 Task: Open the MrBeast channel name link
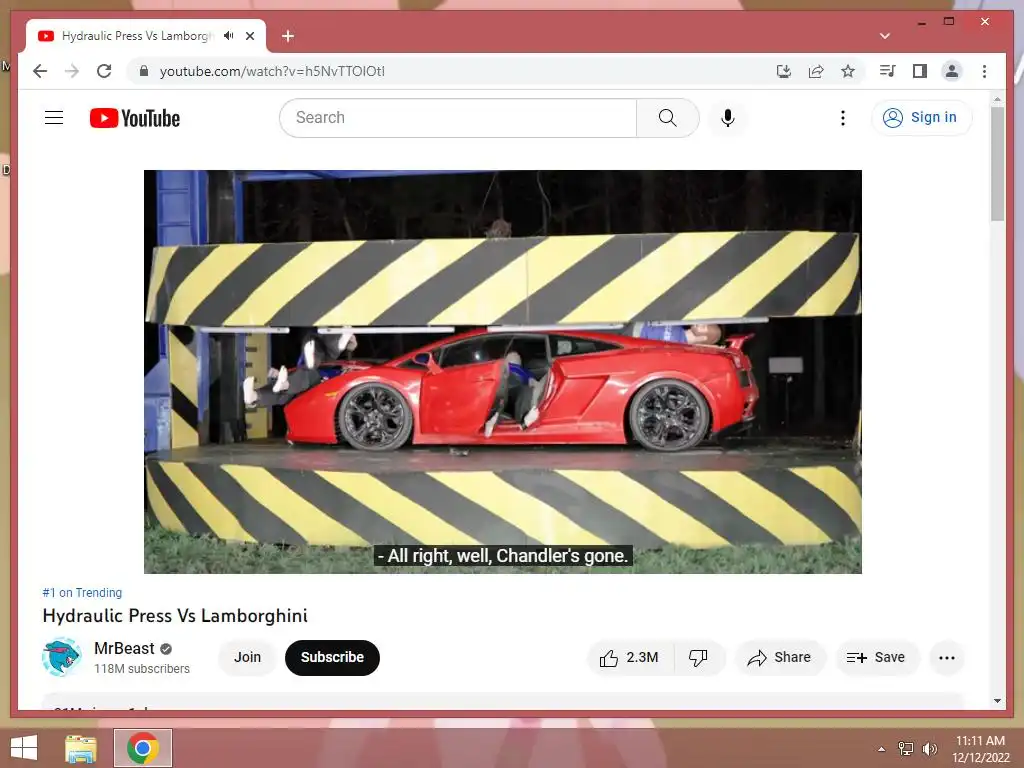coord(124,648)
